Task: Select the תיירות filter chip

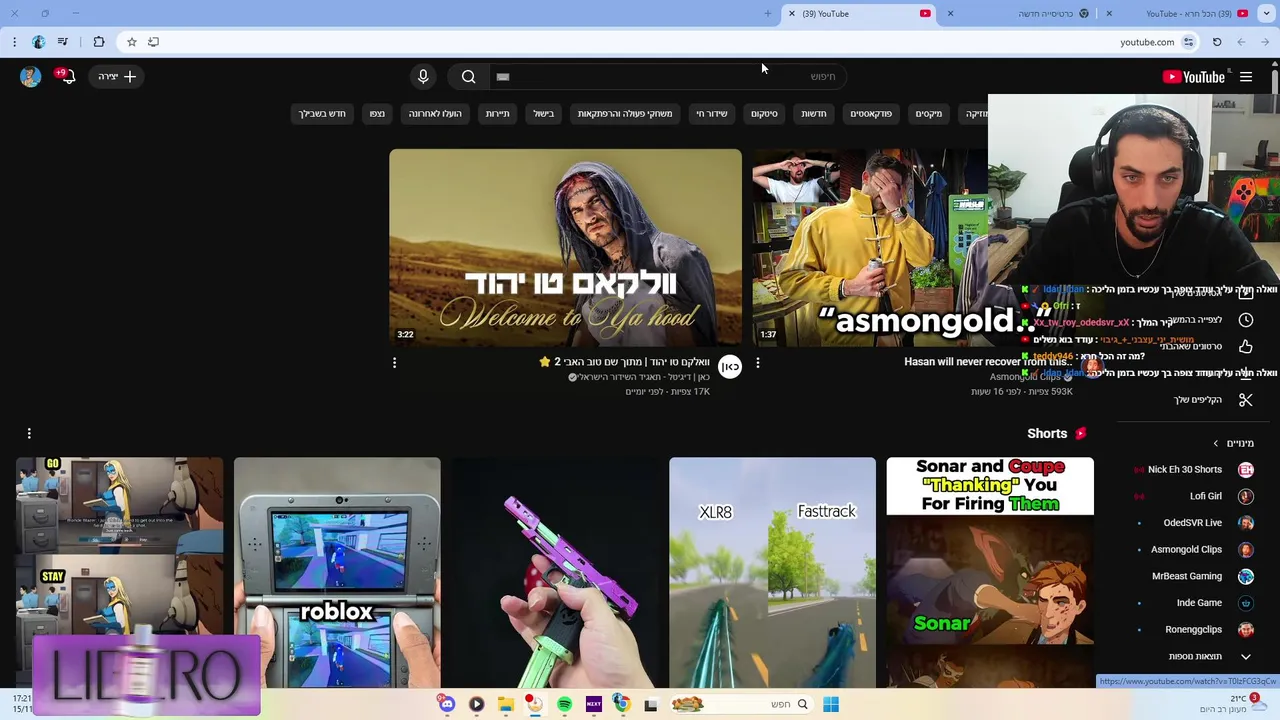Action: (498, 114)
